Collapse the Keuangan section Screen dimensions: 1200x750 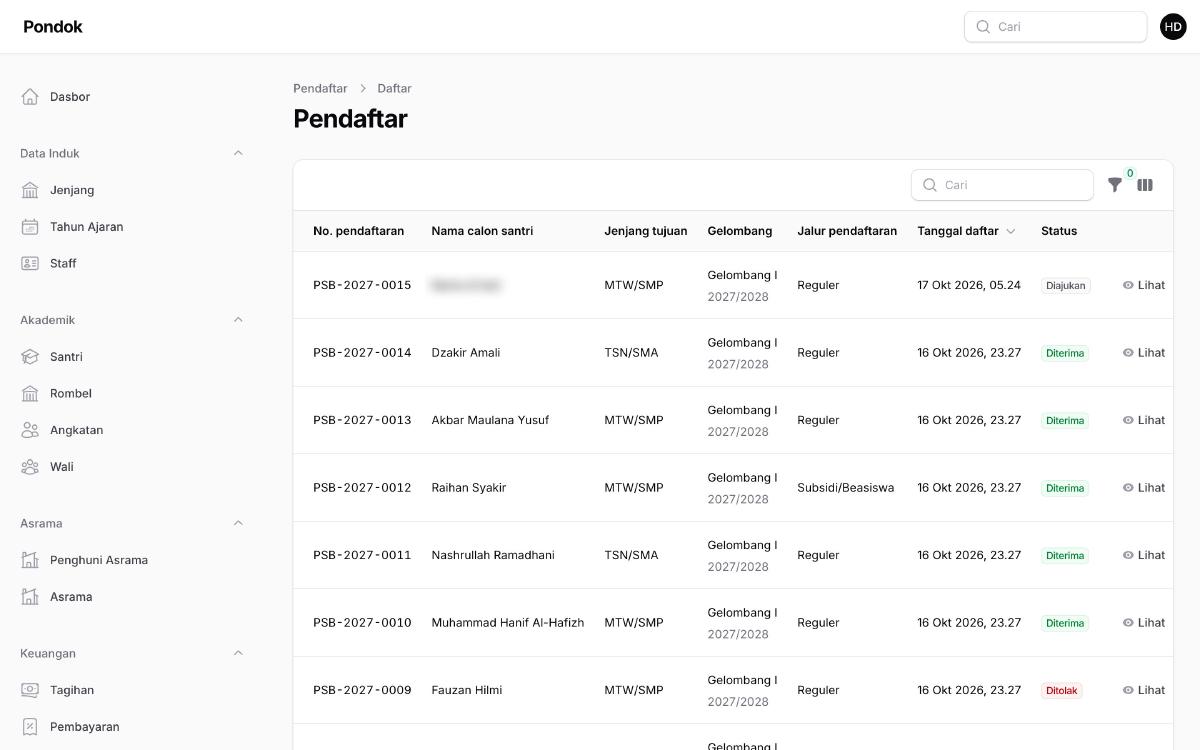238,653
